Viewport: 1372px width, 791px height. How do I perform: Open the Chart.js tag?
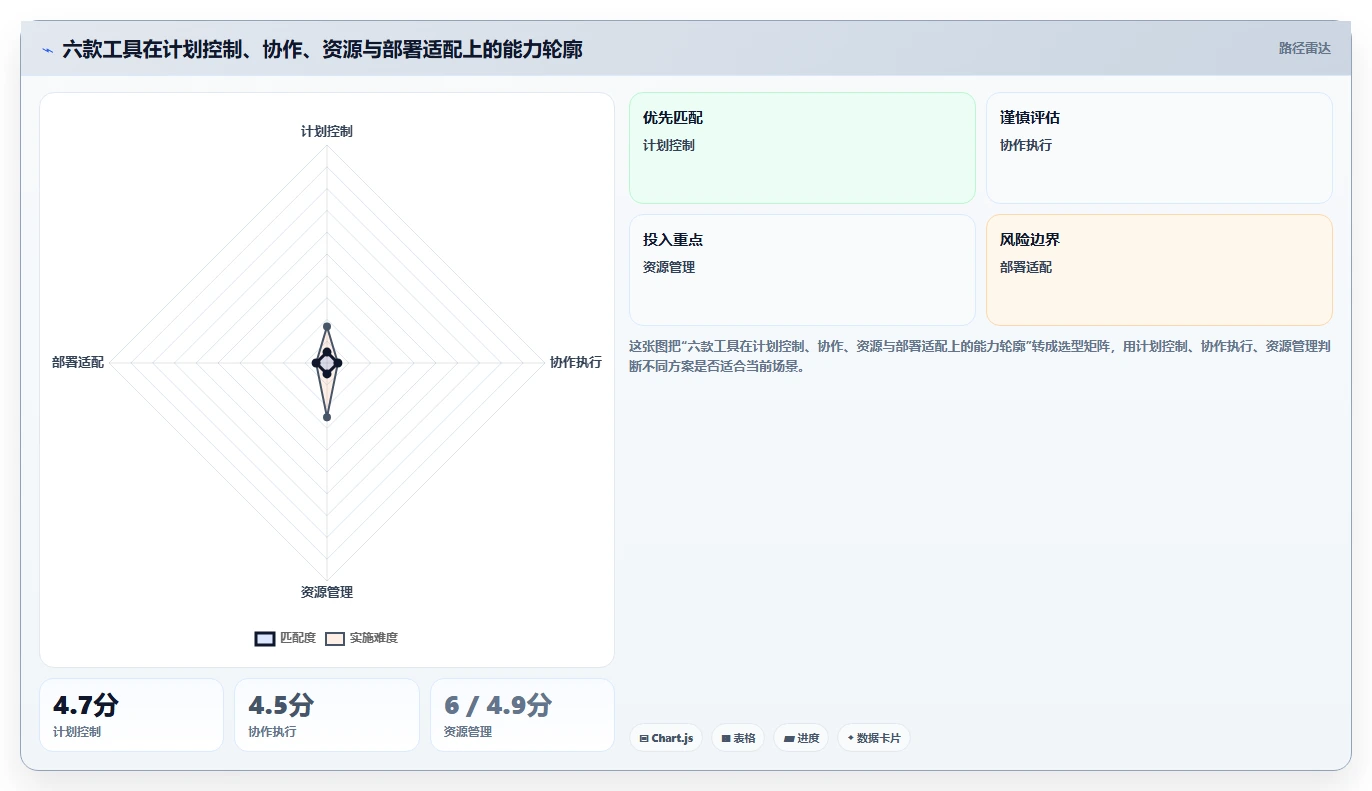[666, 738]
